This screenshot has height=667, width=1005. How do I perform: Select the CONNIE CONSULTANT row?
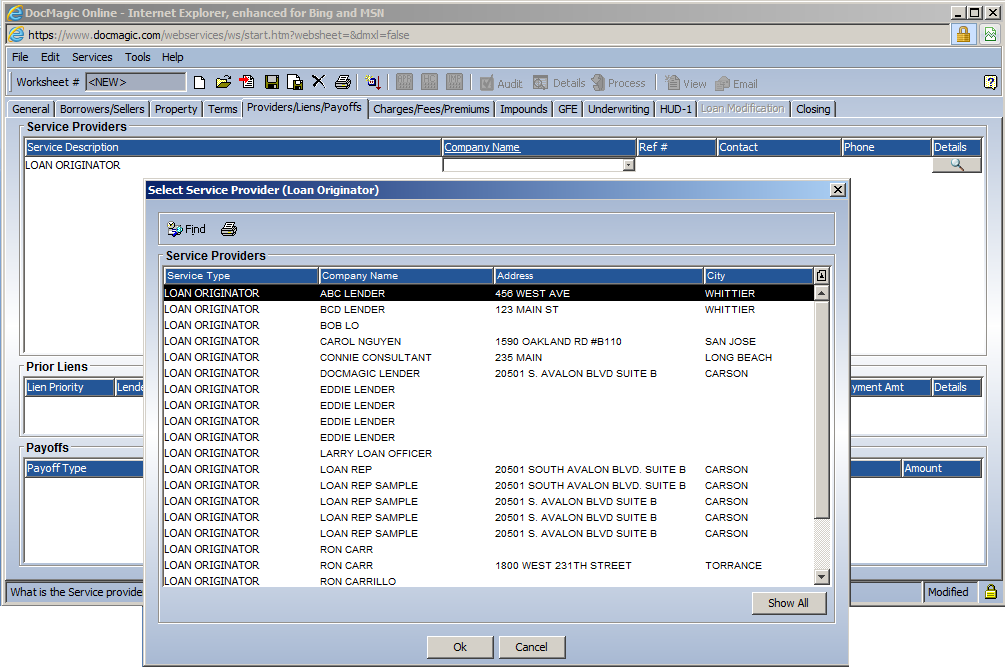click(488, 358)
